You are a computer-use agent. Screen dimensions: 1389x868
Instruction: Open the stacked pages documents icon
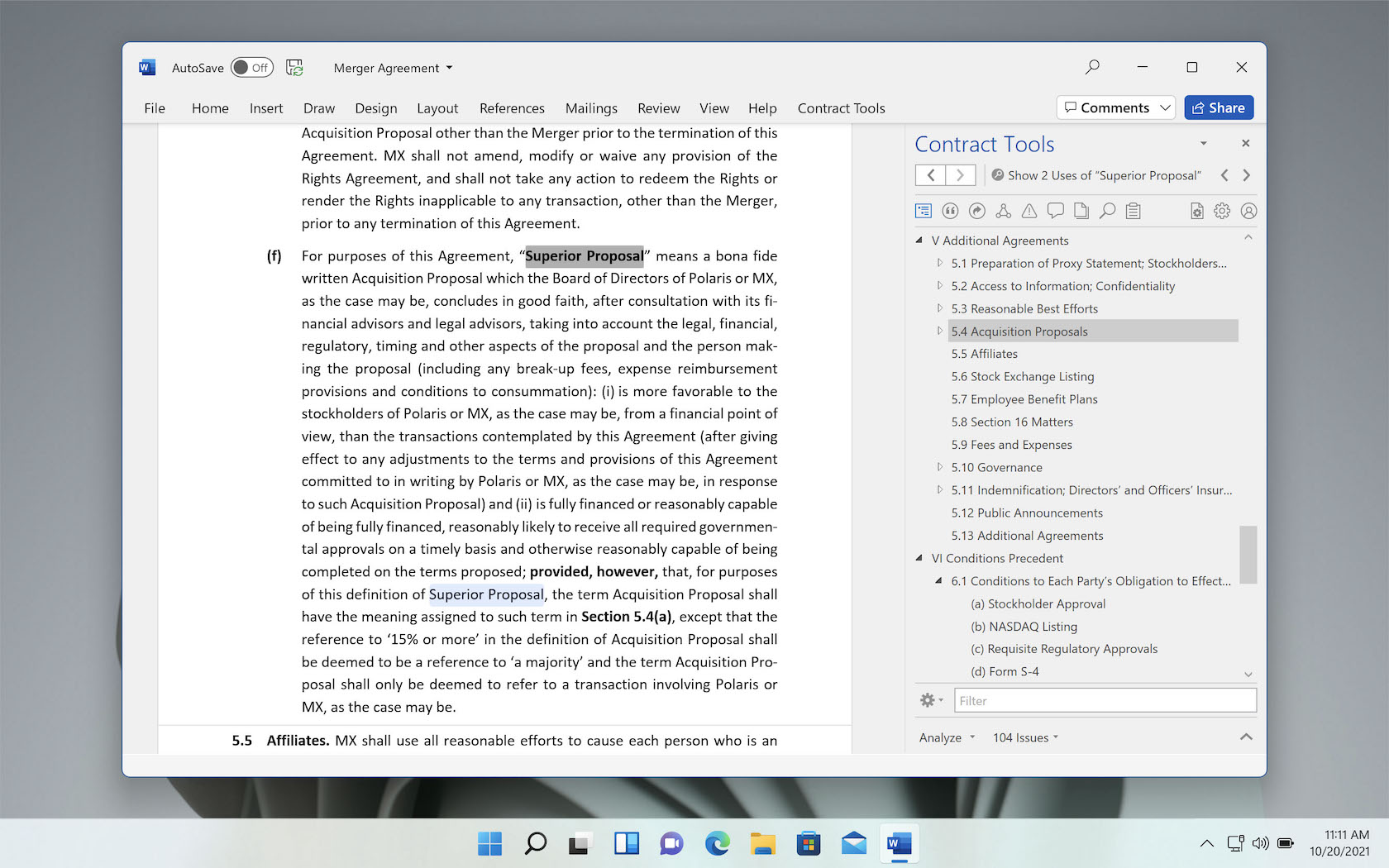point(1081,211)
